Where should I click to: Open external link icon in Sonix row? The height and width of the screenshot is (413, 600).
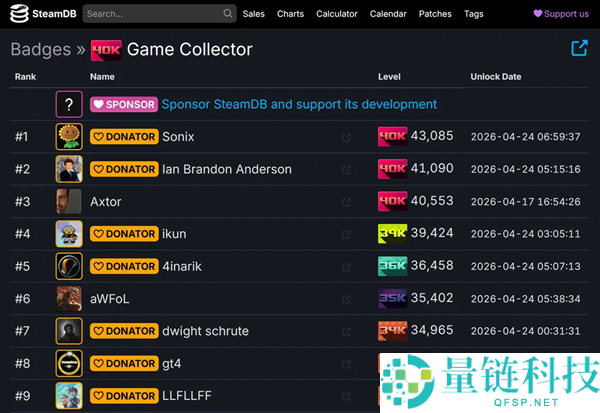tap(346, 137)
